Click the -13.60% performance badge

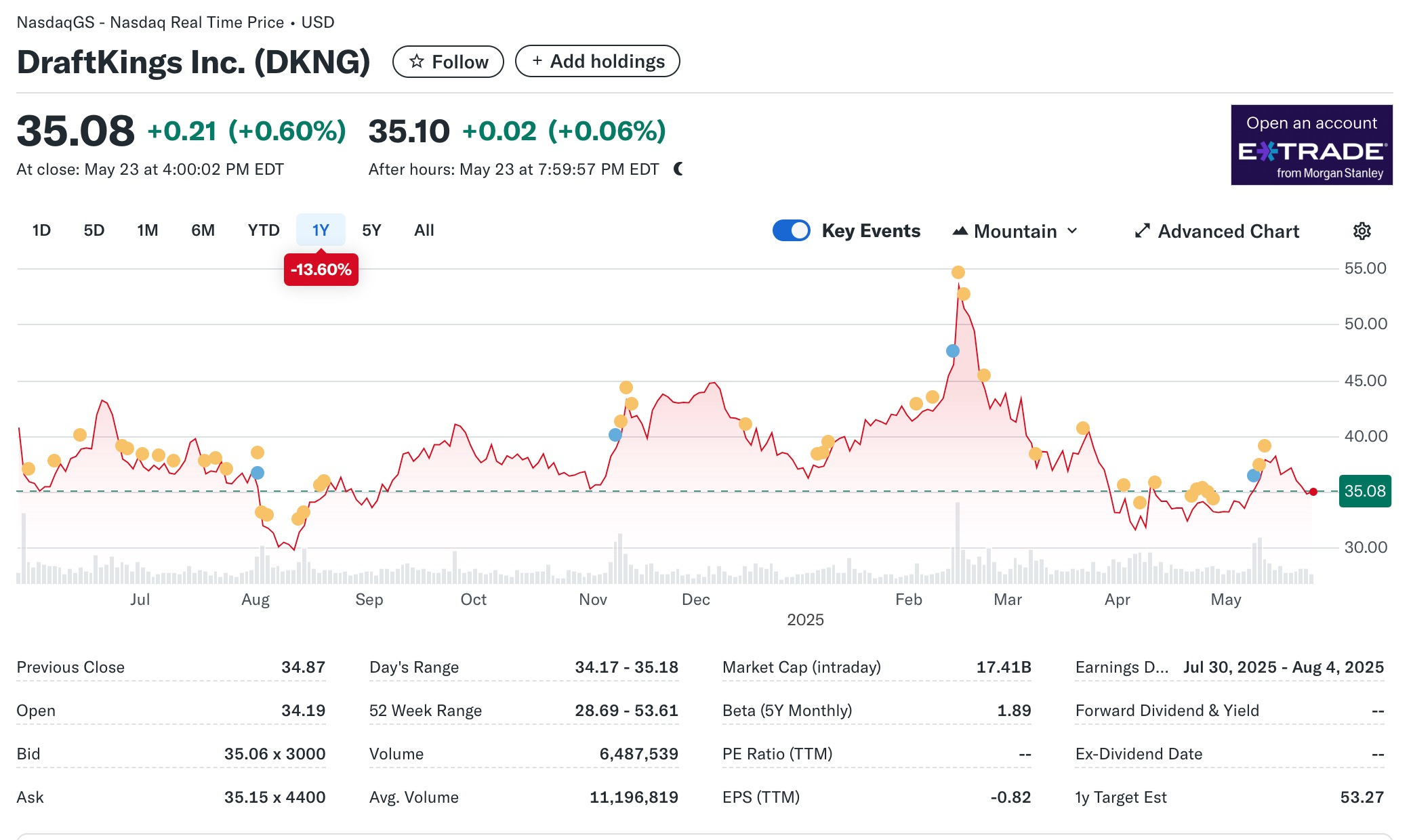click(x=321, y=270)
